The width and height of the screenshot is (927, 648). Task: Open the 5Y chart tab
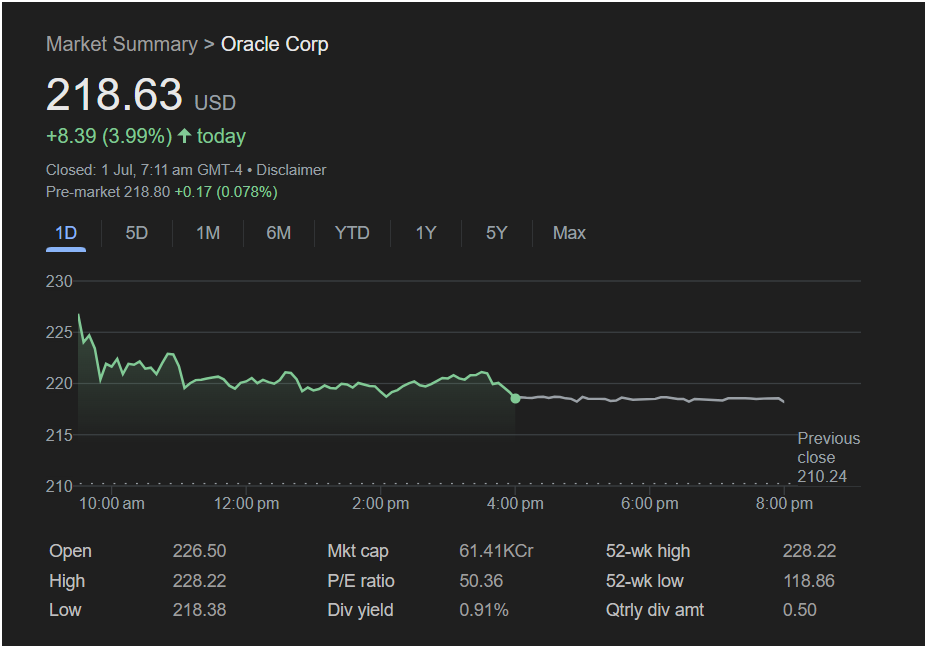497,233
